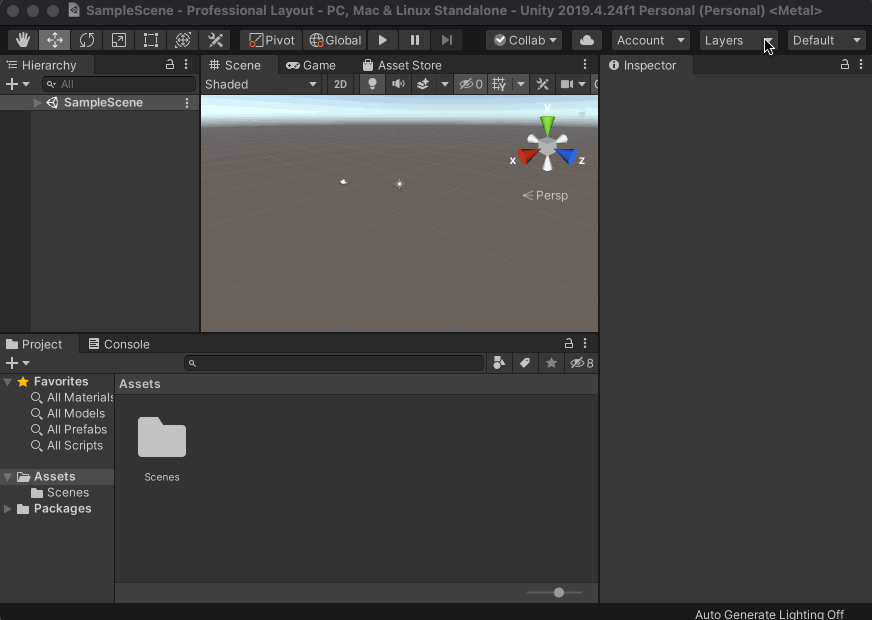Switch to the Inspector tab

pyautogui.click(x=647, y=65)
